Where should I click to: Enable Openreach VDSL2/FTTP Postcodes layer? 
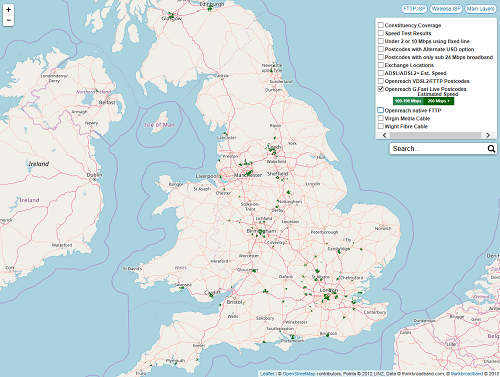point(380,81)
